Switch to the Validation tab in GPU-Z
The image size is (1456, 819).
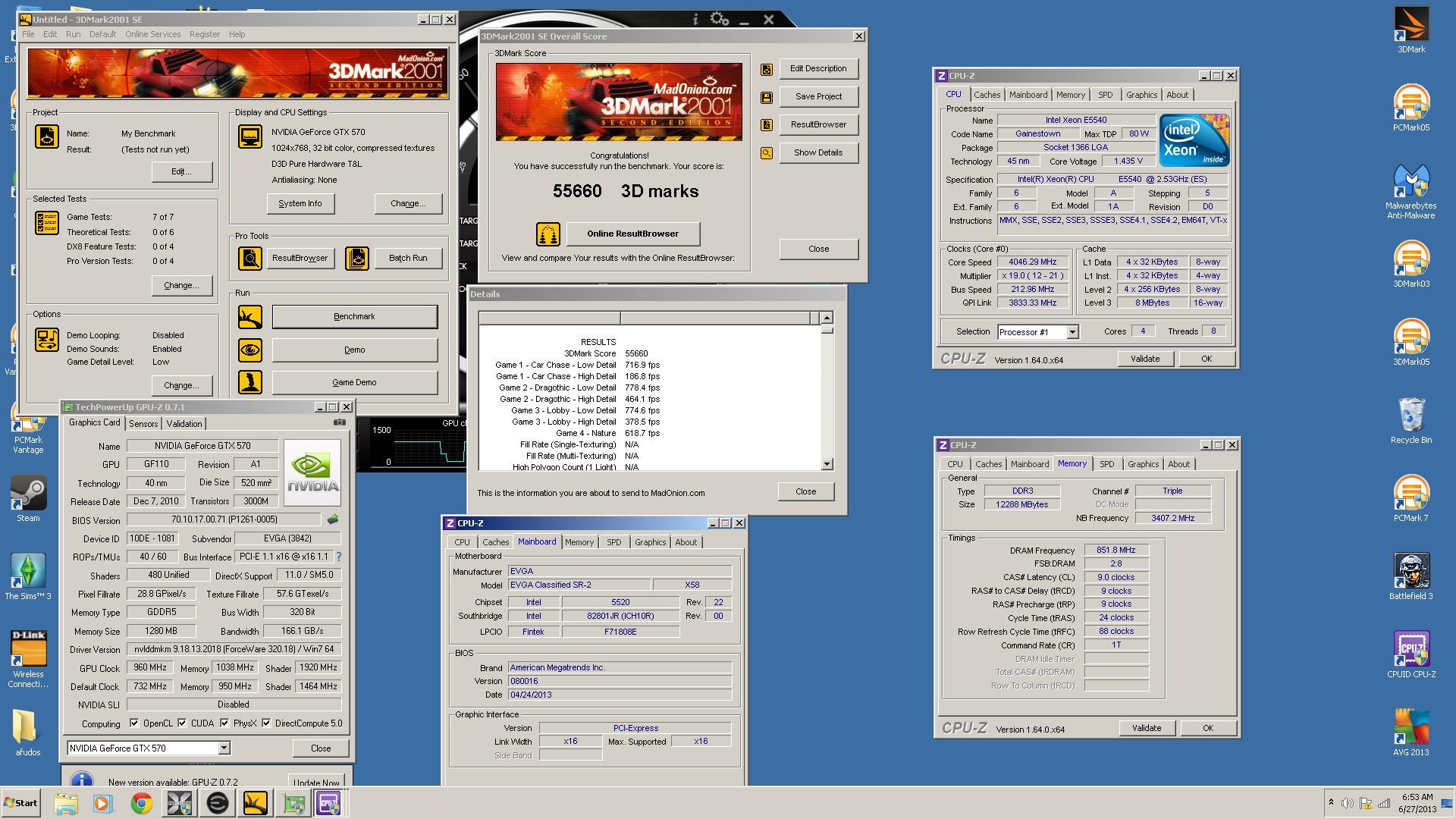[x=184, y=424]
